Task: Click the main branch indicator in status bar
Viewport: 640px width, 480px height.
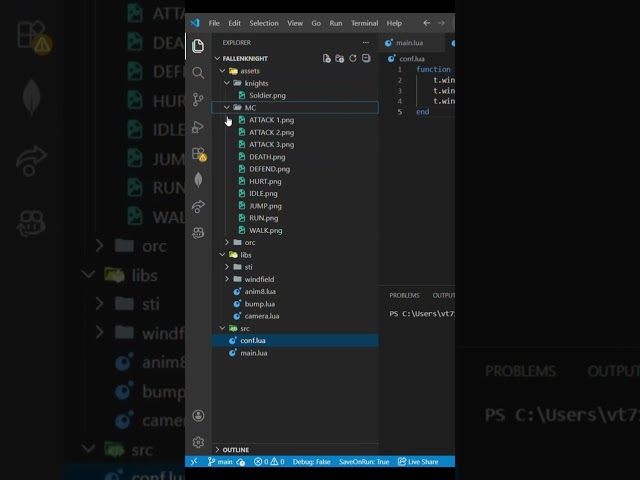Action: [x=220, y=462]
